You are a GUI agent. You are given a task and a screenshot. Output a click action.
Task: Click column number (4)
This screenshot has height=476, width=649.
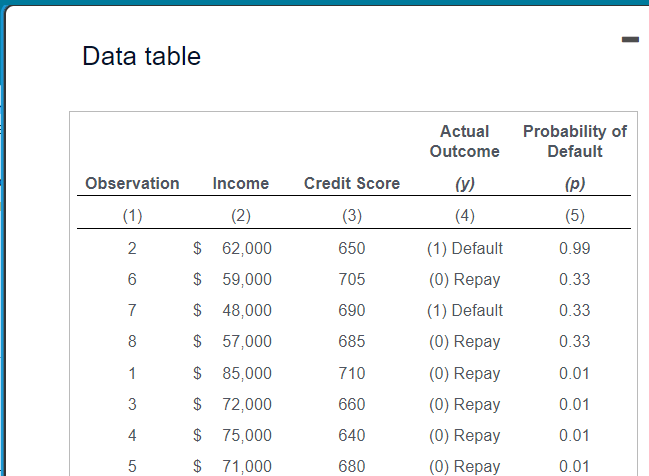tap(465, 216)
